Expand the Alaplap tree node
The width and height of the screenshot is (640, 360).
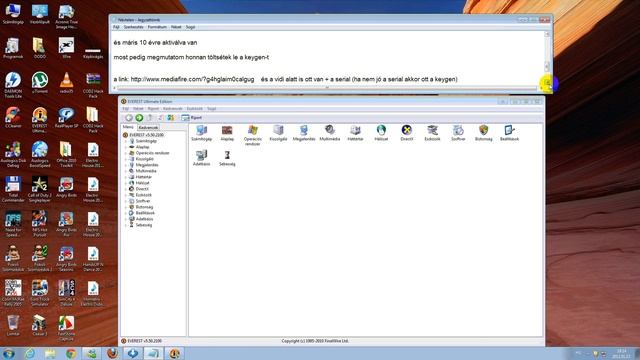[x=126, y=147]
